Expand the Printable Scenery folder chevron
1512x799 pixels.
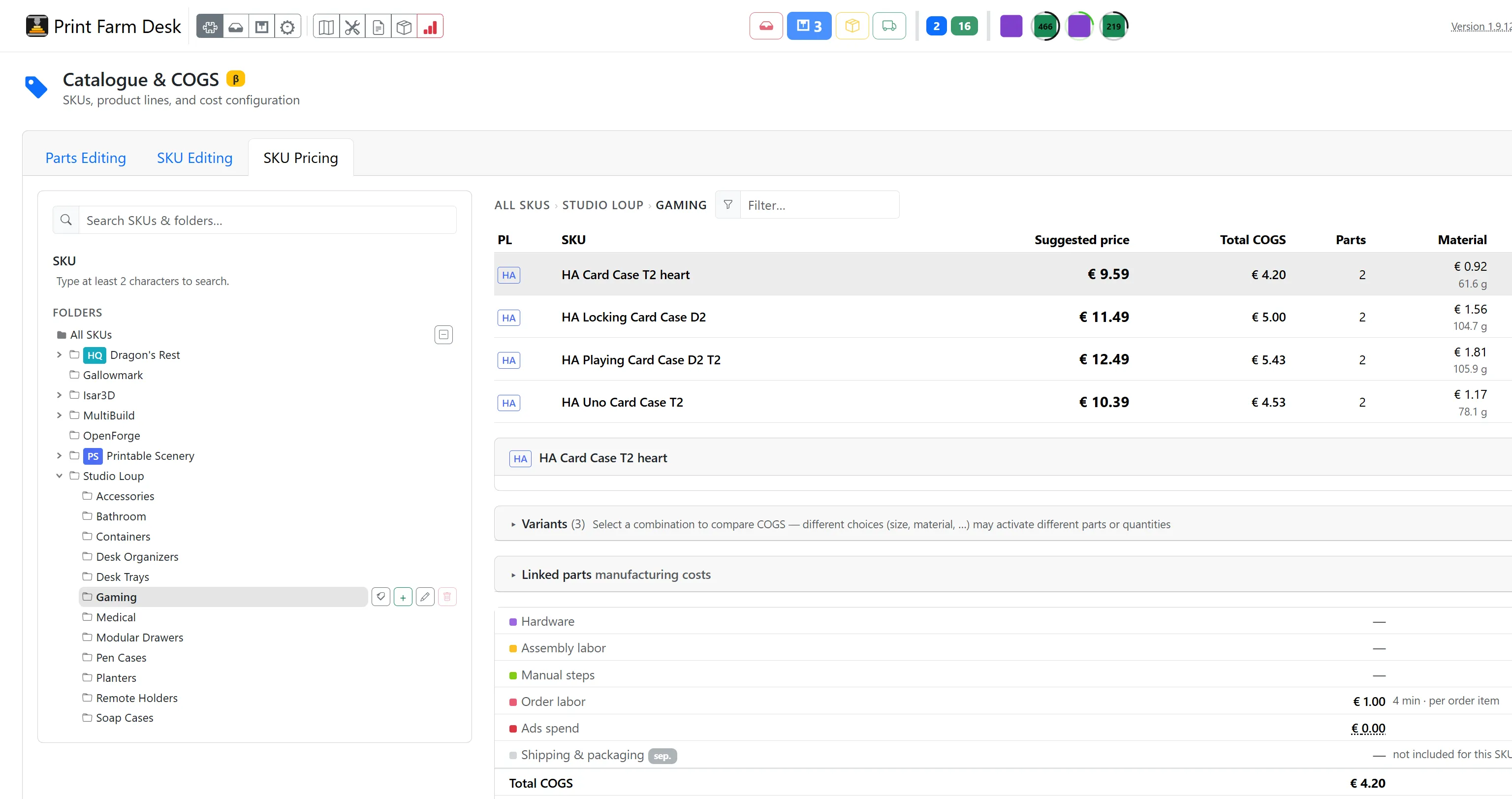click(59, 455)
